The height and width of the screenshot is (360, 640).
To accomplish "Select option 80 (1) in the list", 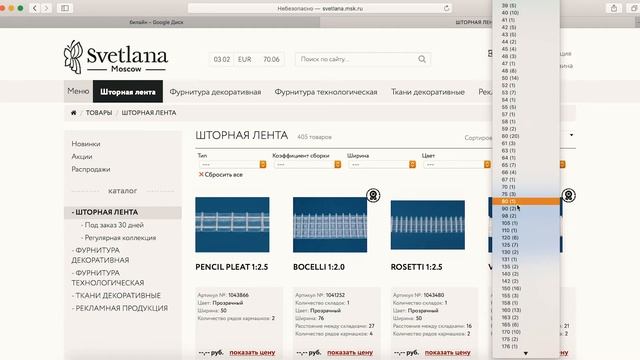I will pyautogui.click(x=527, y=201).
